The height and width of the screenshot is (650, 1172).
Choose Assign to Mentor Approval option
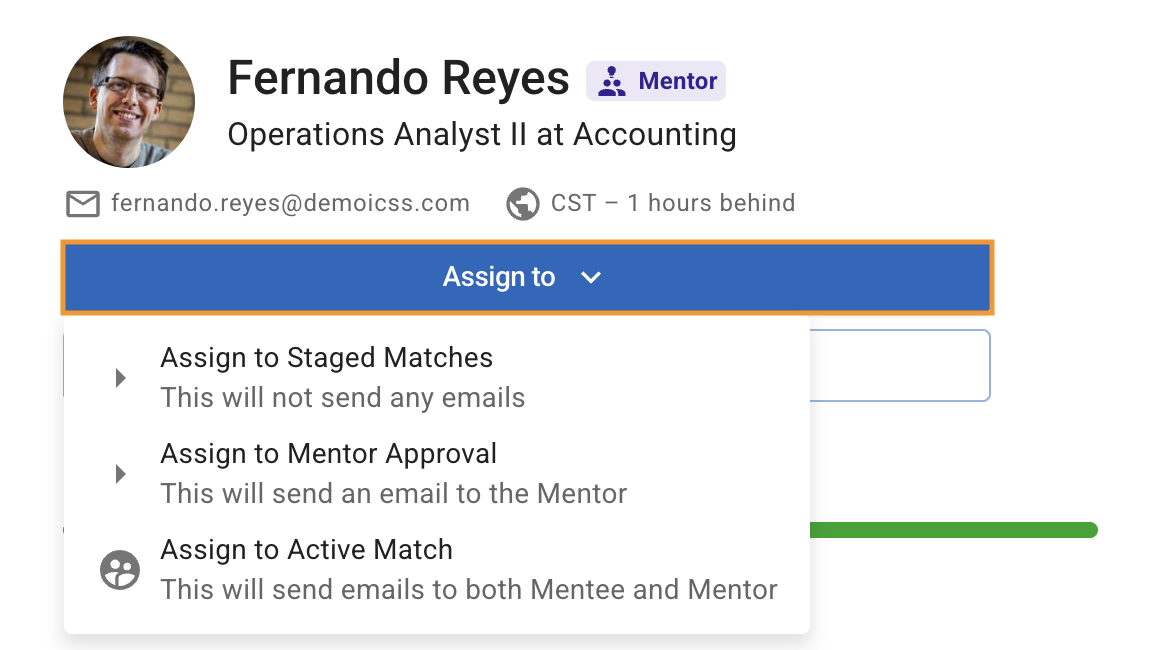[329, 453]
